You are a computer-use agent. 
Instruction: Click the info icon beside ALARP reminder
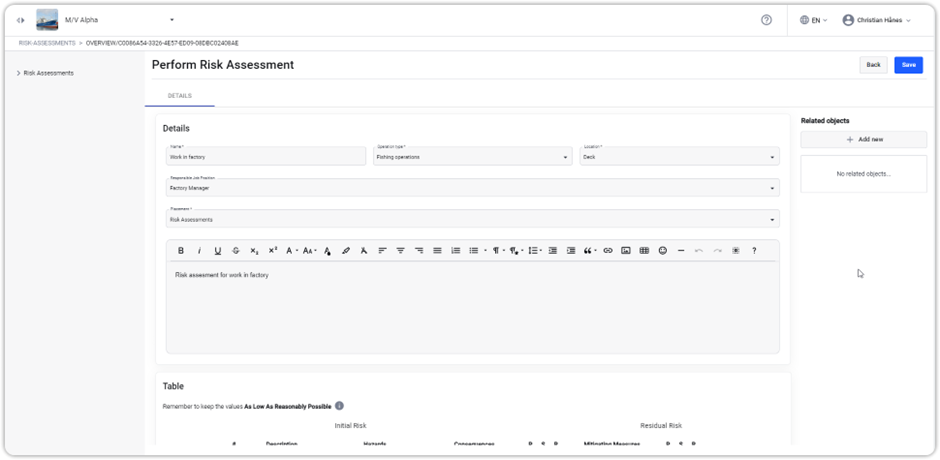[x=339, y=406]
